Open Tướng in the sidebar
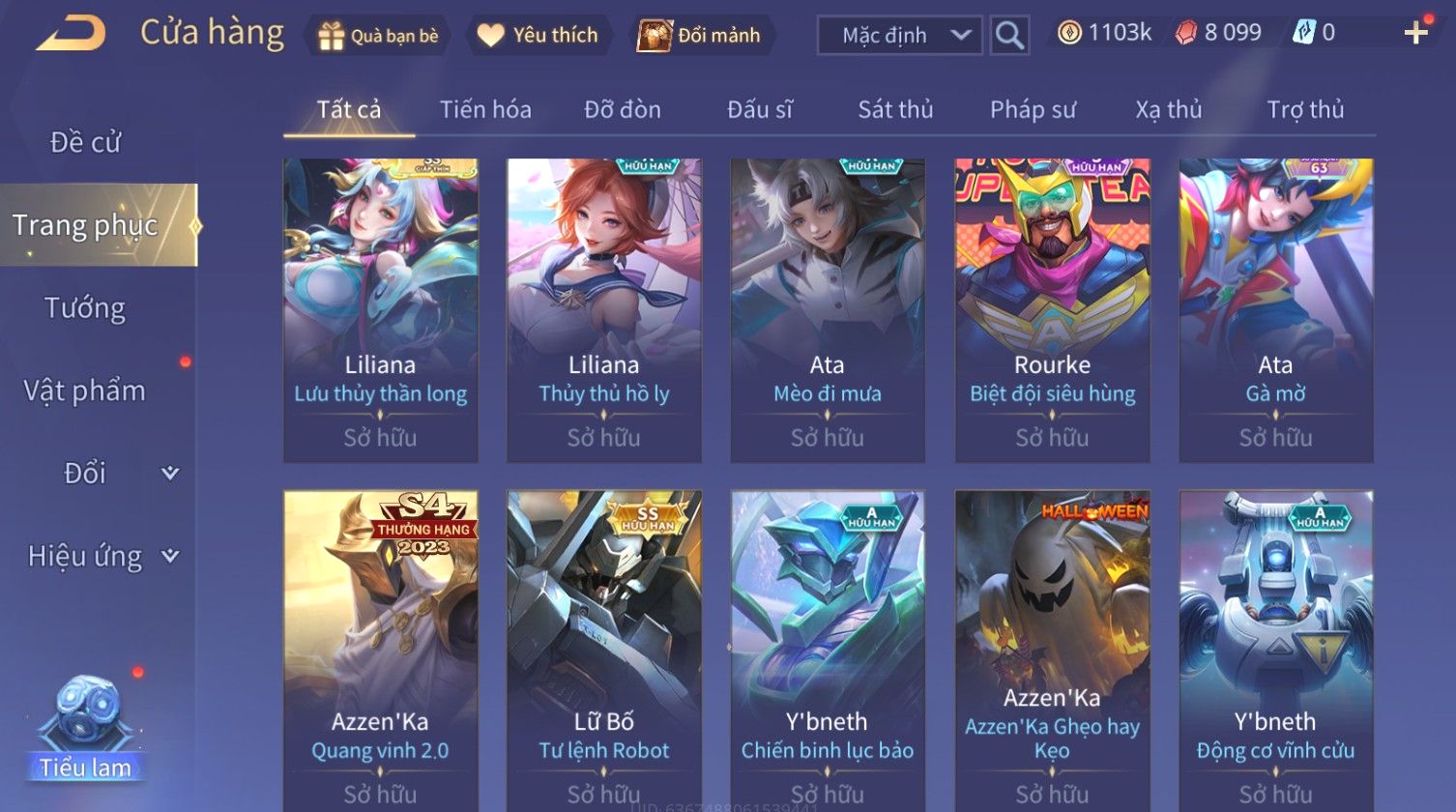Viewport: 1456px width, 812px height. [85, 308]
